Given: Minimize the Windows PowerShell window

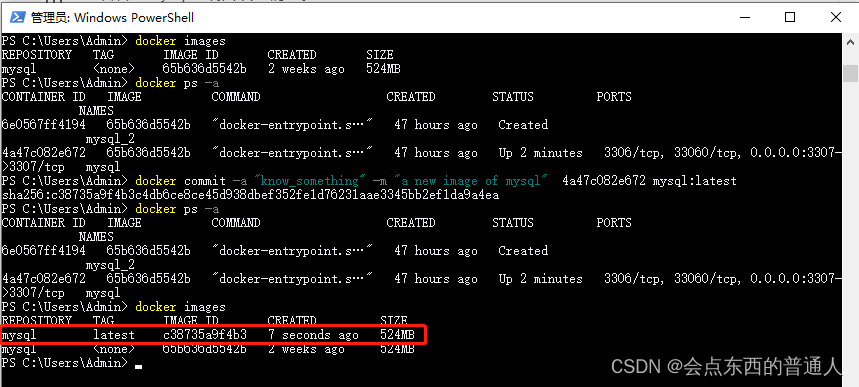Looking at the screenshot, I should [745, 18].
